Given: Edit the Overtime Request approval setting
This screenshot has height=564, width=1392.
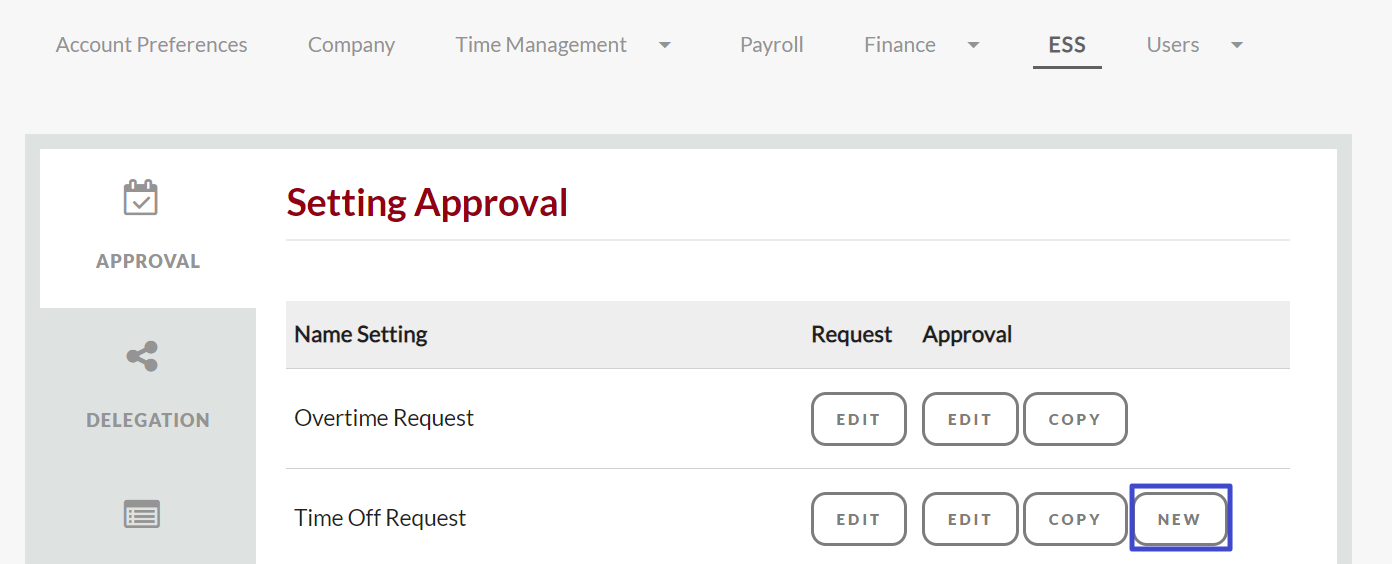Looking at the screenshot, I should [x=970, y=419].
